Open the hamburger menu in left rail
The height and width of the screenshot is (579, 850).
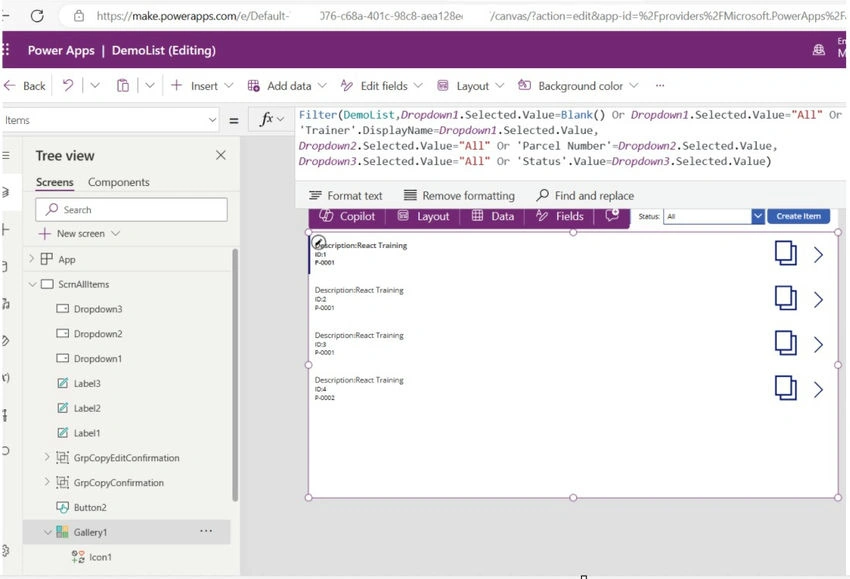click(7, 156)
